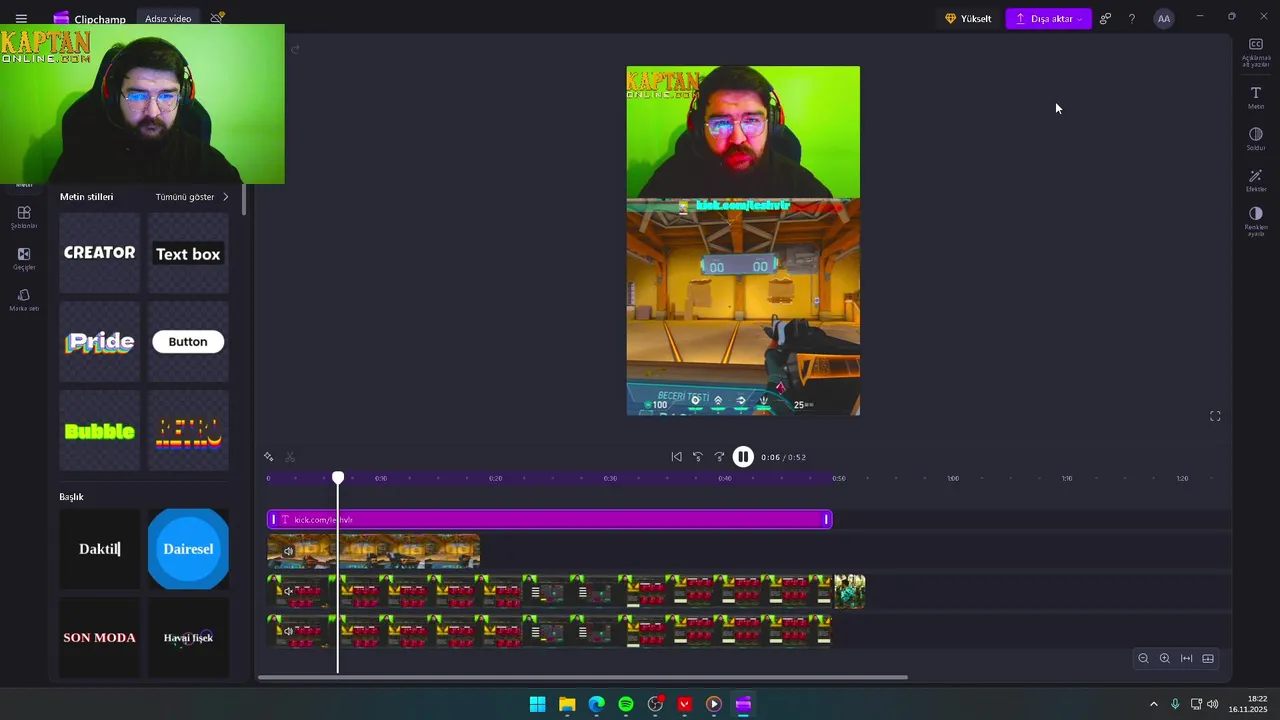The height and width of the screenshot is (720, 1280).
Task: Expand Tümünü göster for text styles
Action: coord(192,197)
